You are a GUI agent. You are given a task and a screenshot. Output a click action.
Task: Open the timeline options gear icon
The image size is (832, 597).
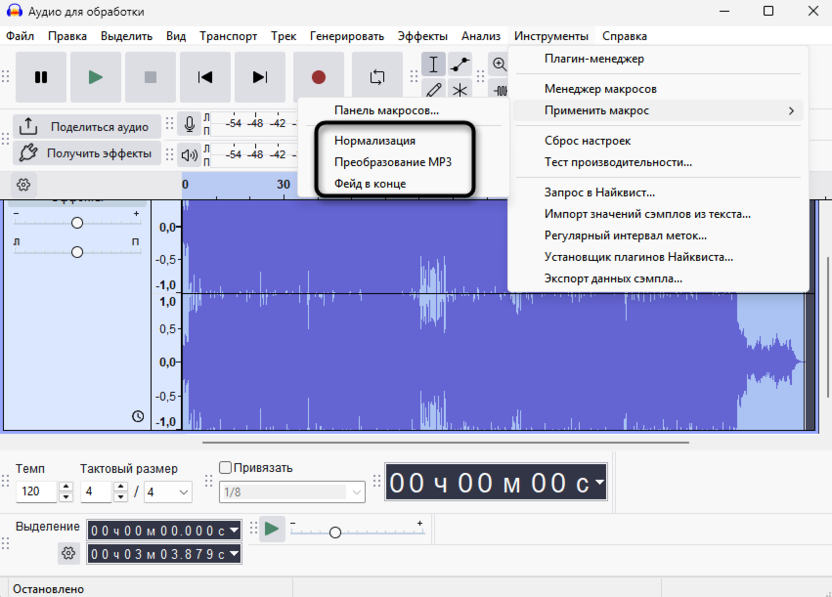[22, 184]
